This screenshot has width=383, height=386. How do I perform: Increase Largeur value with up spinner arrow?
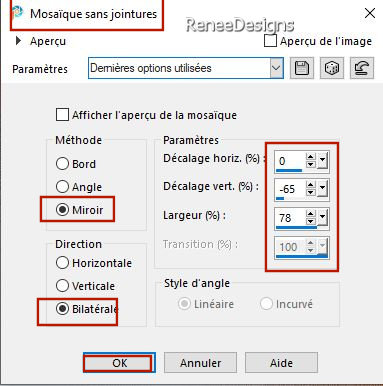[x=310, y=214]
